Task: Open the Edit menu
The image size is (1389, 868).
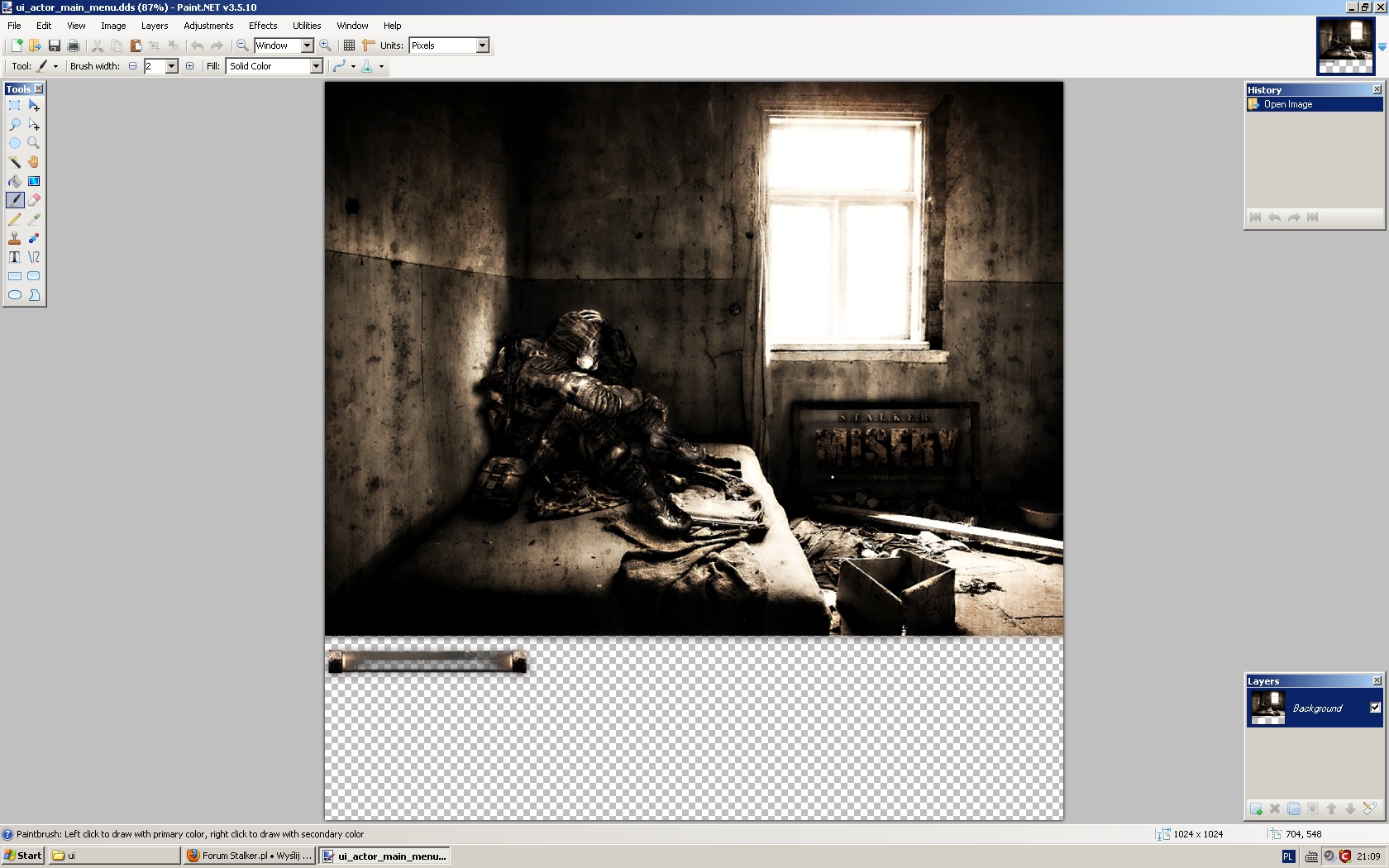Action: 44,26
